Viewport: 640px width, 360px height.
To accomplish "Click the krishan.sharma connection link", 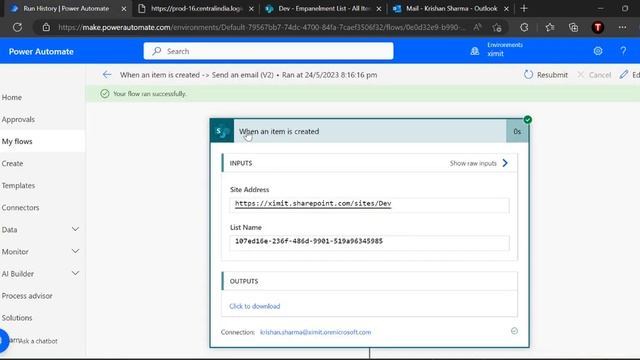I will pos(316,332).
